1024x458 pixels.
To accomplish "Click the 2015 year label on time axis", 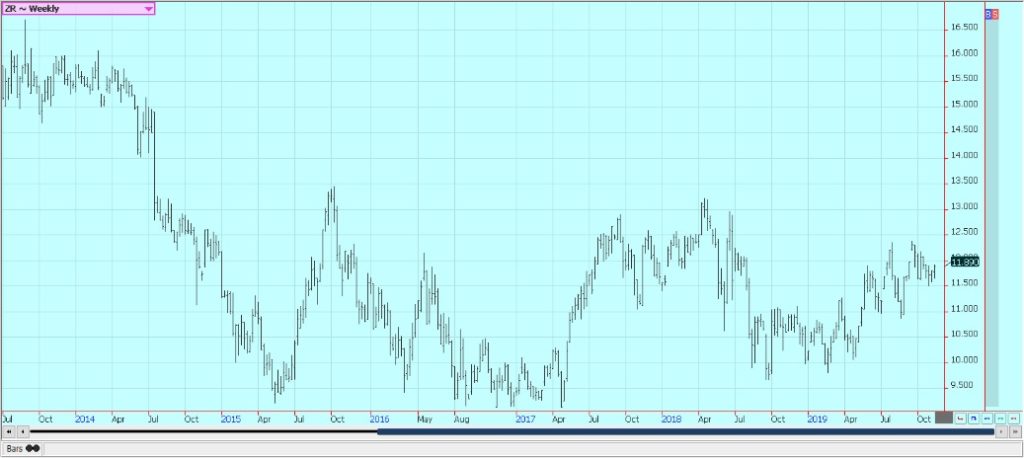I will (231, 418).
